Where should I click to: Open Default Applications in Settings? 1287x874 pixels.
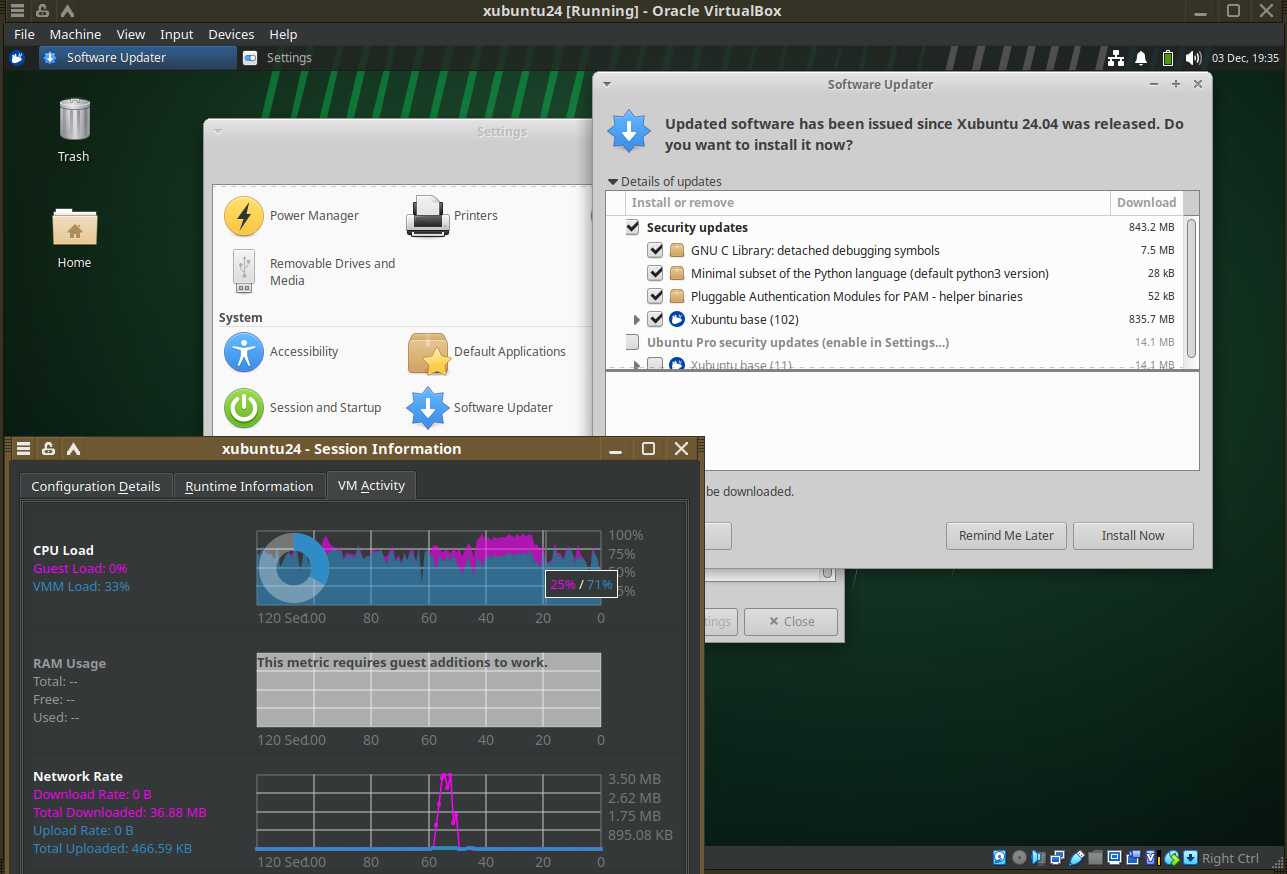tap(487, 352)
